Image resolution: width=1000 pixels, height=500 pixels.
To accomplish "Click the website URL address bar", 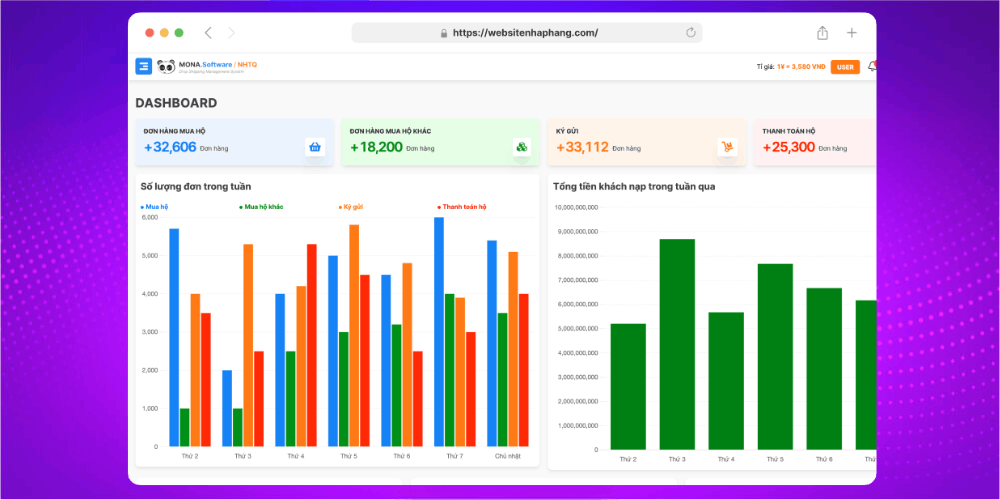I will (x=526, y=33).
